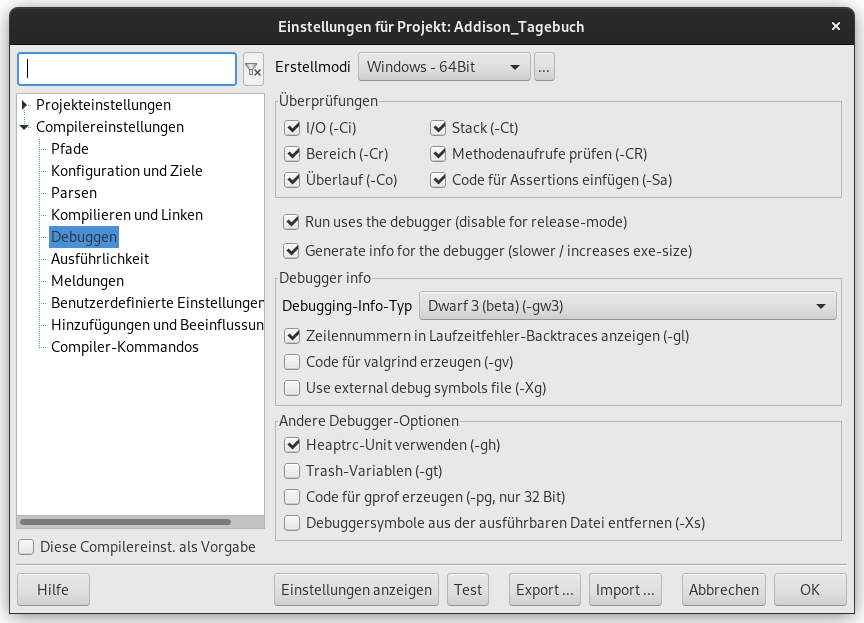This screenshot has height=623, width=864.
Task: Focus the settings filter search field
Action: pos(127,68)
